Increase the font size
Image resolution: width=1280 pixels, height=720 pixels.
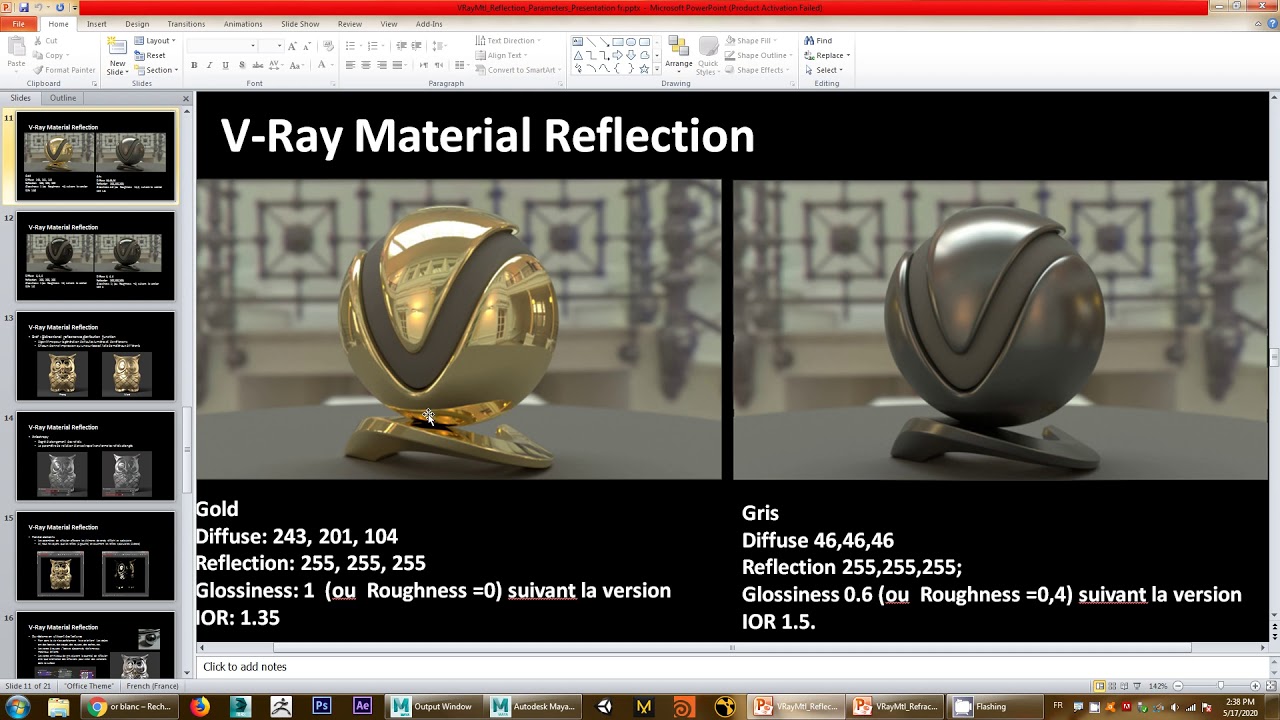point(292,46)
